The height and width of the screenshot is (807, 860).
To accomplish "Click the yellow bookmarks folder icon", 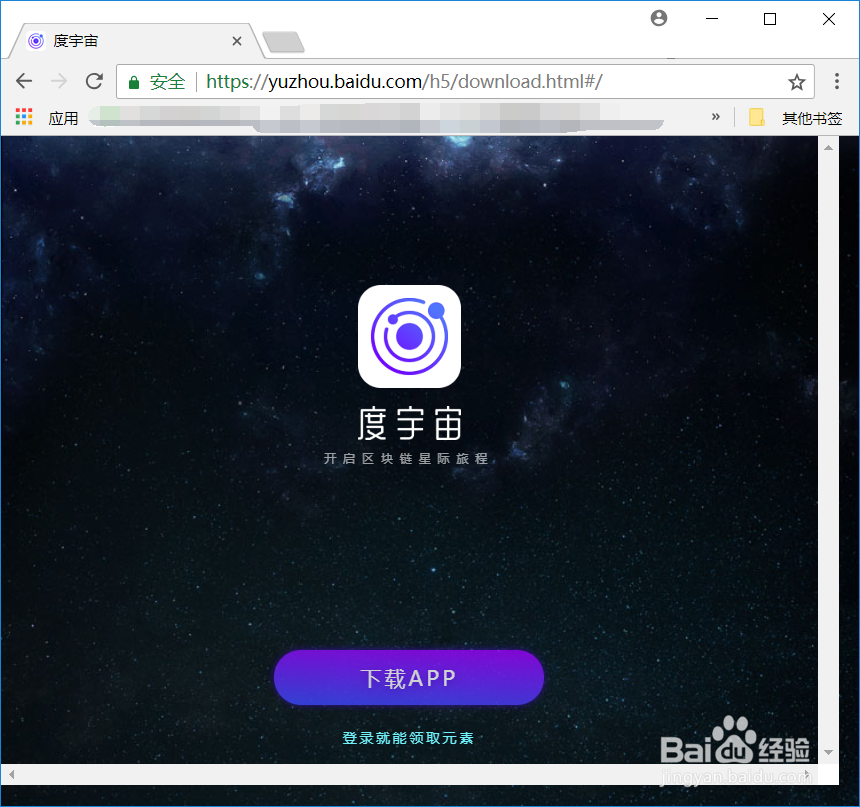I will pos(757,117).
